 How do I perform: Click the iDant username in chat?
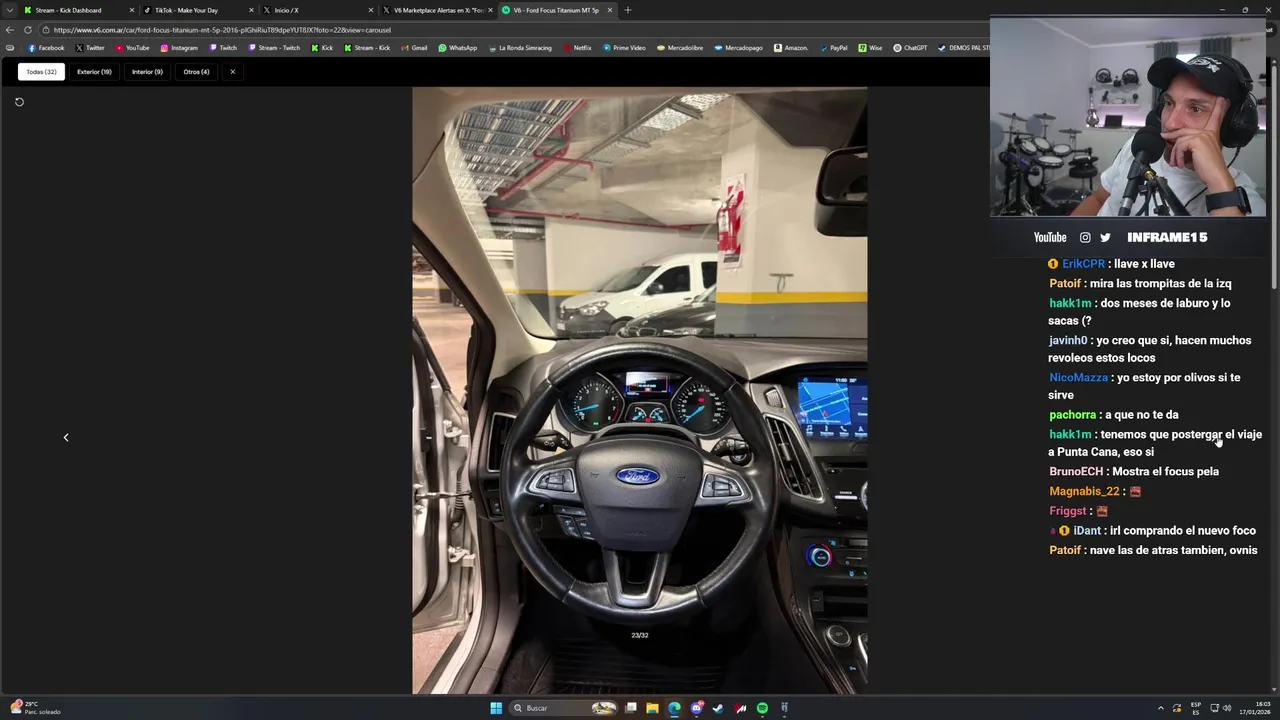(x=1087, y=531)
